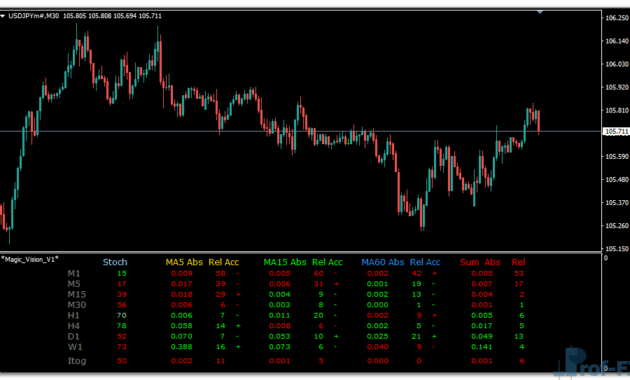The width and height of the screenshot is (630, 380).
Task: Select the Itog summary row label
Action: click(x=77, y=361)
